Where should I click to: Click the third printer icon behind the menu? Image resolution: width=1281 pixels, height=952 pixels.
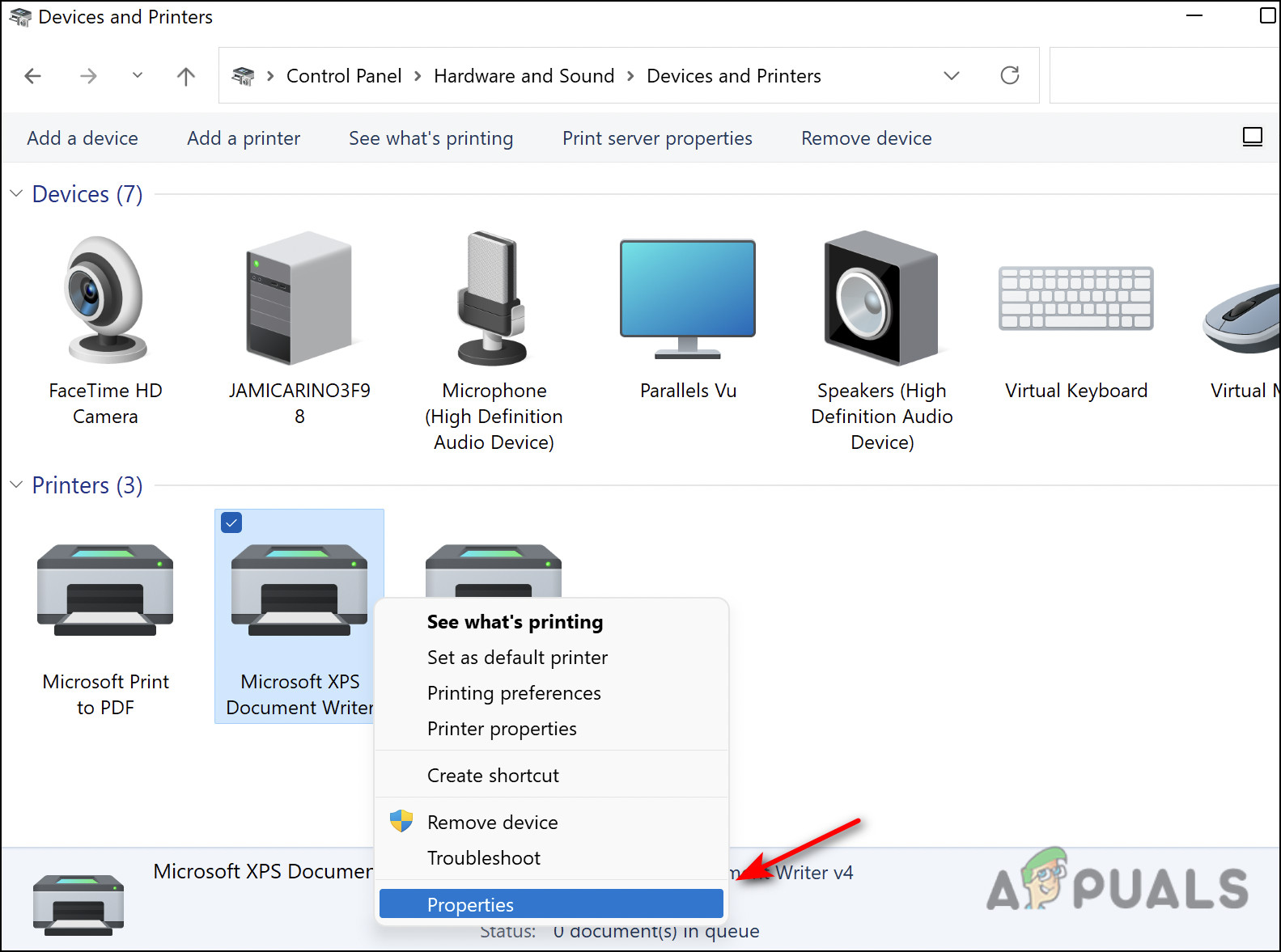point(494,571)
